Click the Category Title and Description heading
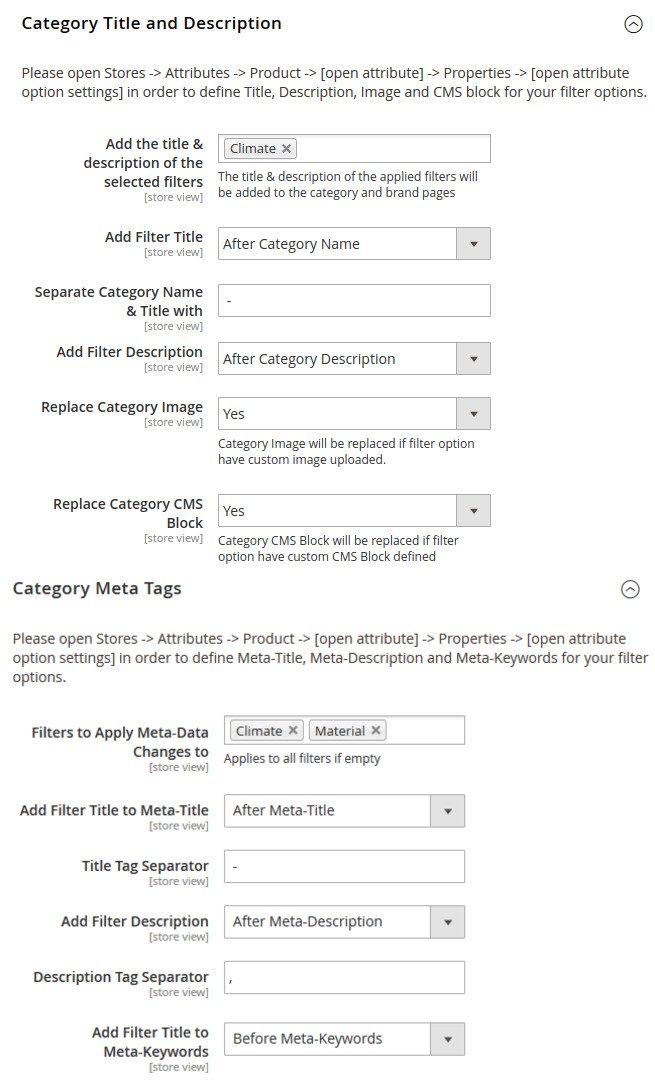 click(x=151, y=23)
